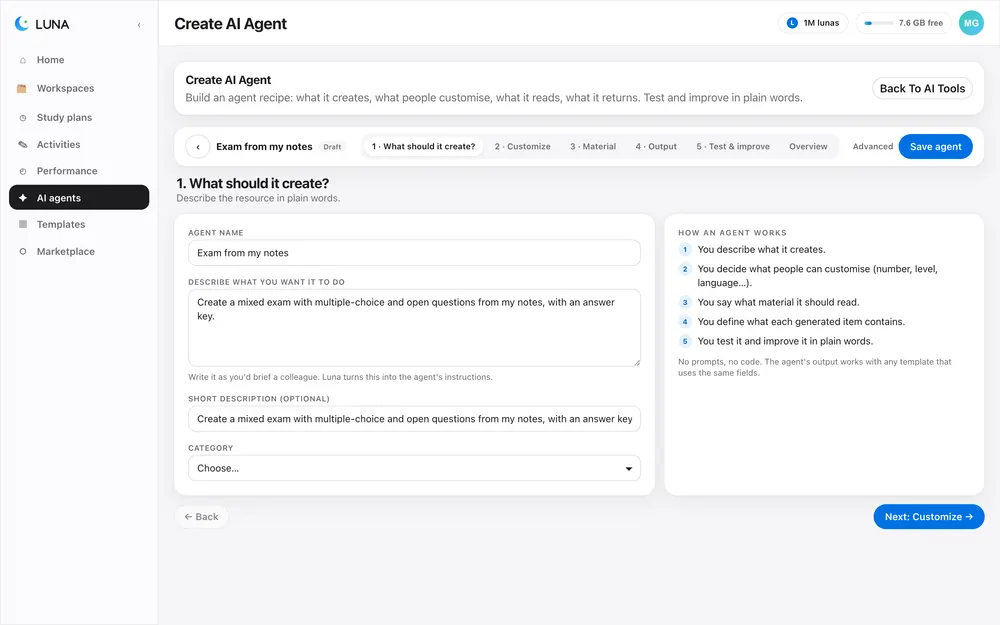The height and width of the screenshot is (625, 1000).
Task: Click step 1 number badge in how-it-works
Action: point(685,250)
